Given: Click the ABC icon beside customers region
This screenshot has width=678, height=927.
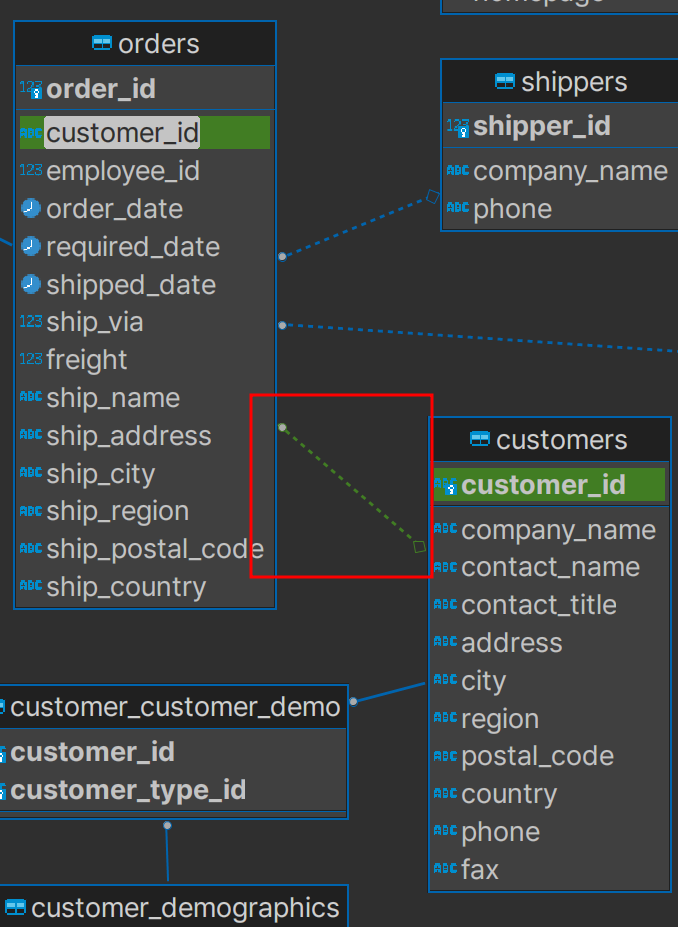Looking at the screenshot, I should coord(445,718).
